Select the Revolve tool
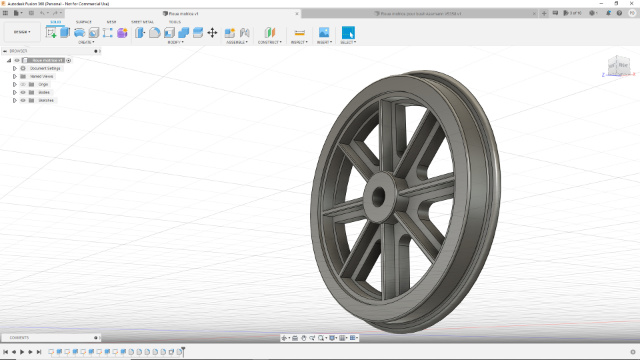Screen dimensions: 640x360 click(79, 33)
